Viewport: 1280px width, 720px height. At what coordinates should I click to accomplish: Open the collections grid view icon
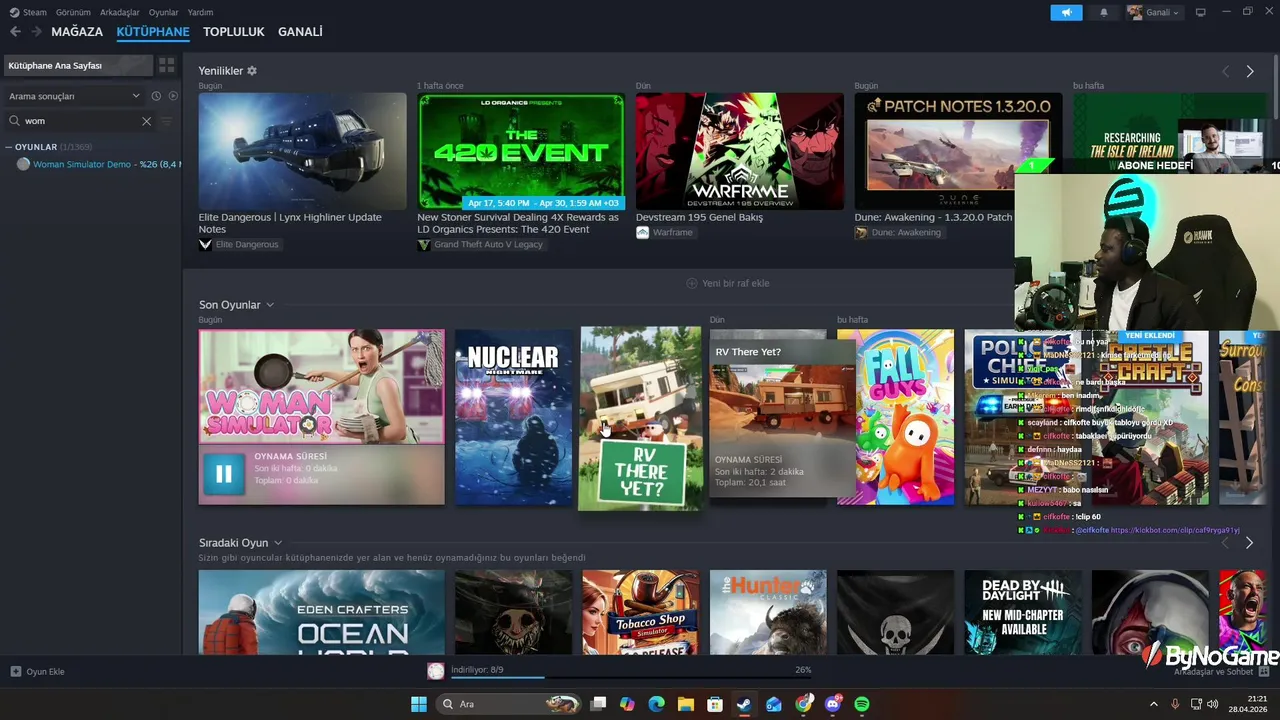tap(167, 65)
